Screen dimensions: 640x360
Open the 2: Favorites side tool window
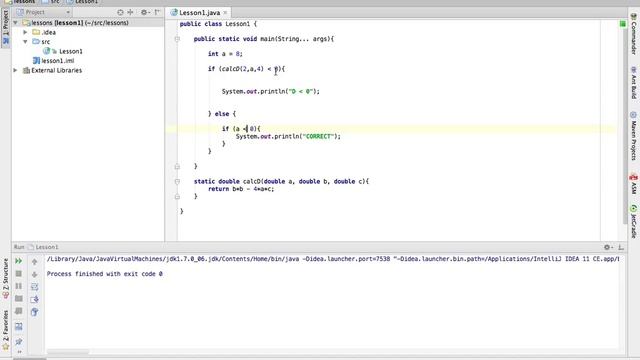coord(6,329)
